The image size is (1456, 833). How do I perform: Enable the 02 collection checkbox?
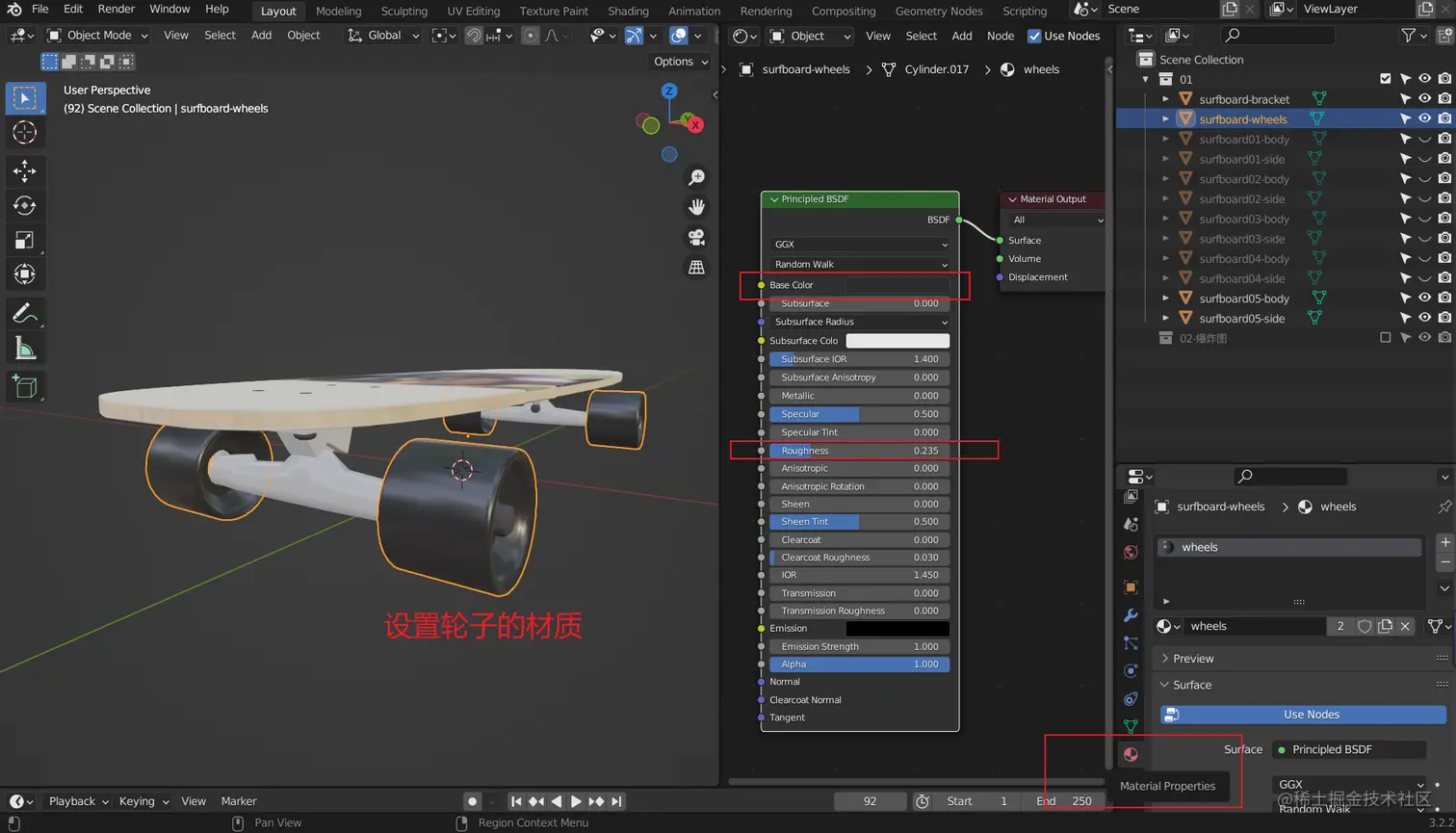pos(1385,338)
